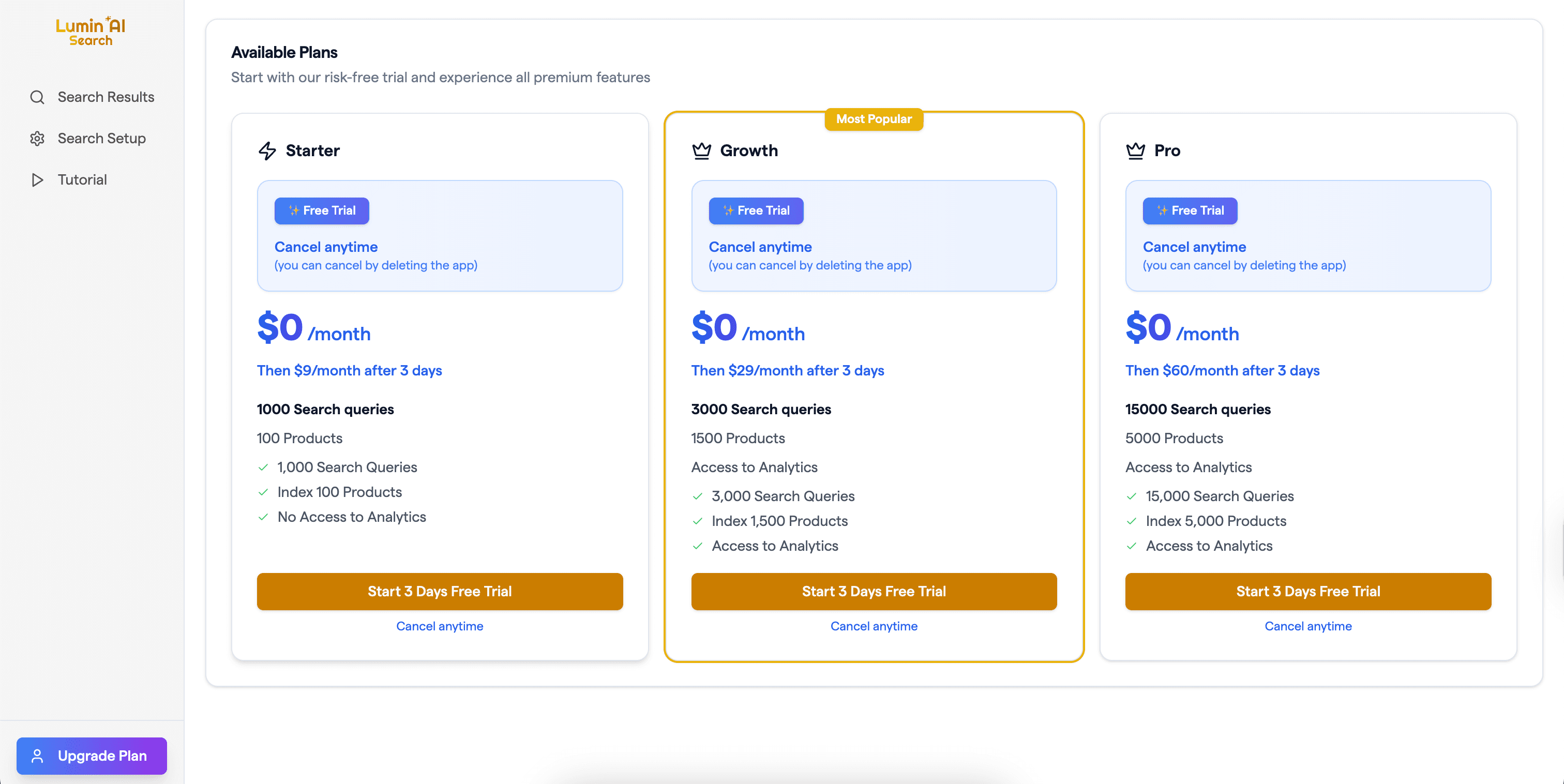Click the crown icon on Growth plan
This screenshot has width=1564, height=784.
[701, 150]
